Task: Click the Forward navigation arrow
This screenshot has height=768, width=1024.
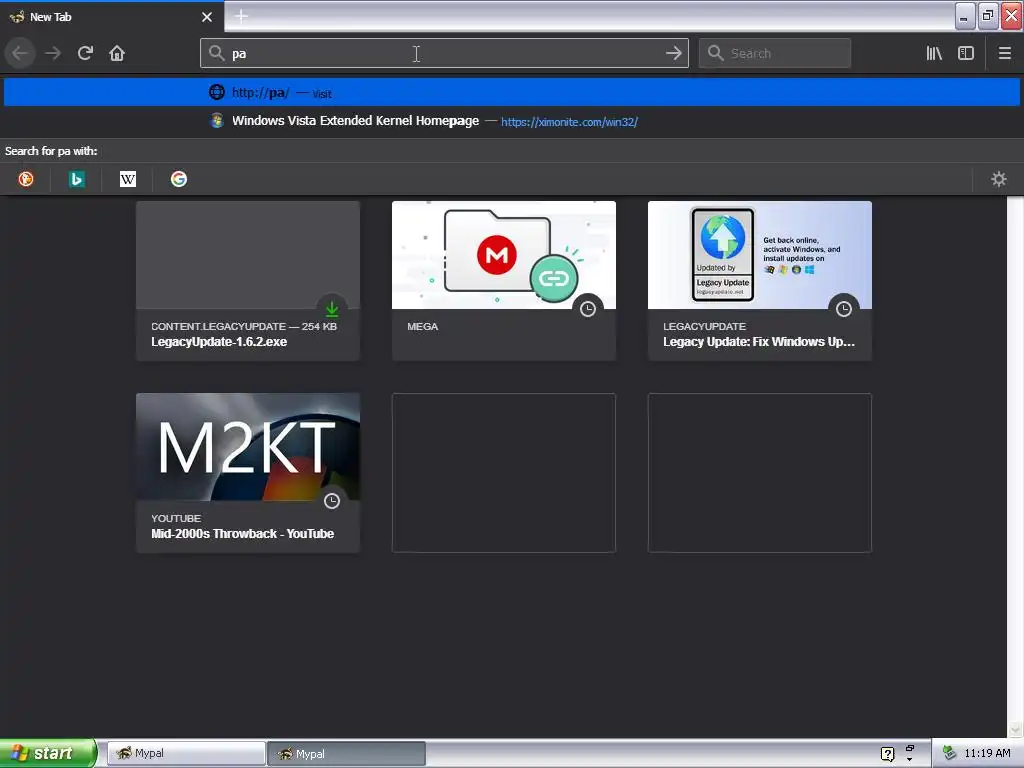Action: pos(53,53)
